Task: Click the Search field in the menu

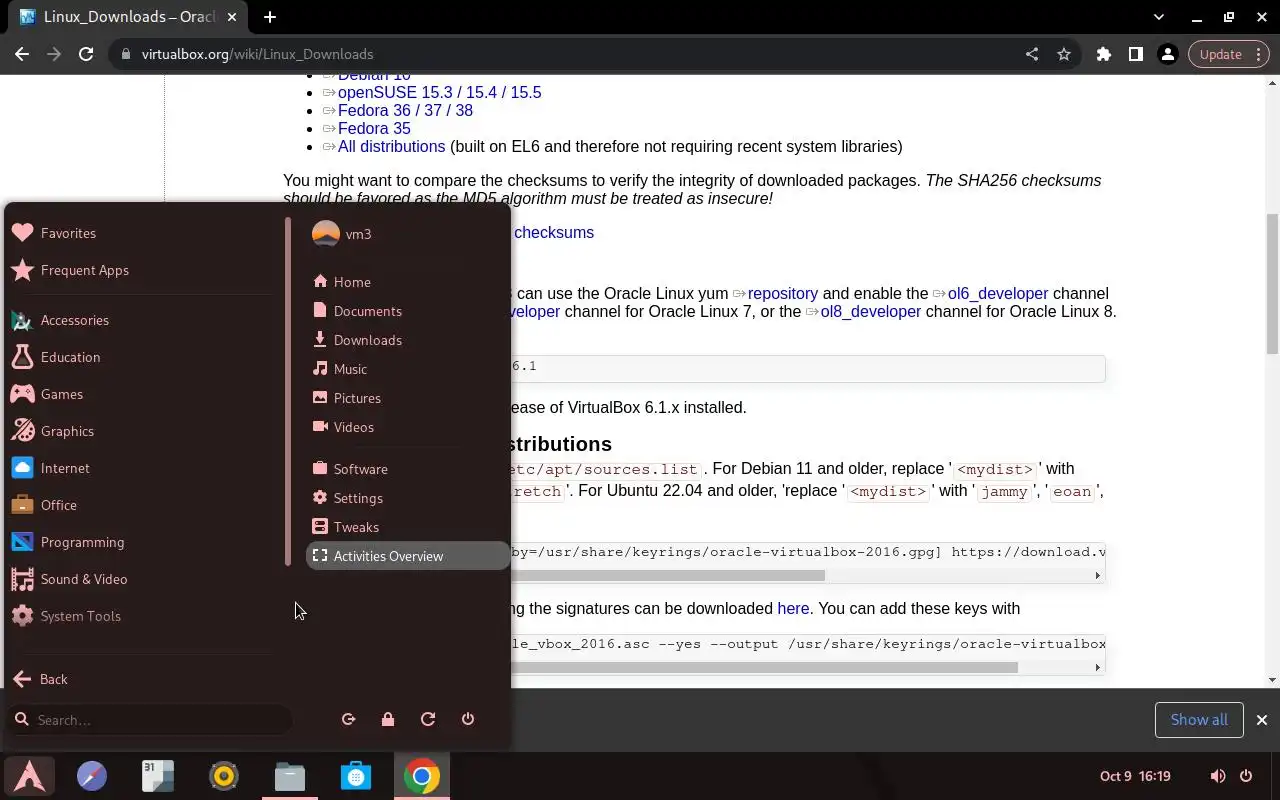Action: point(150,720)
